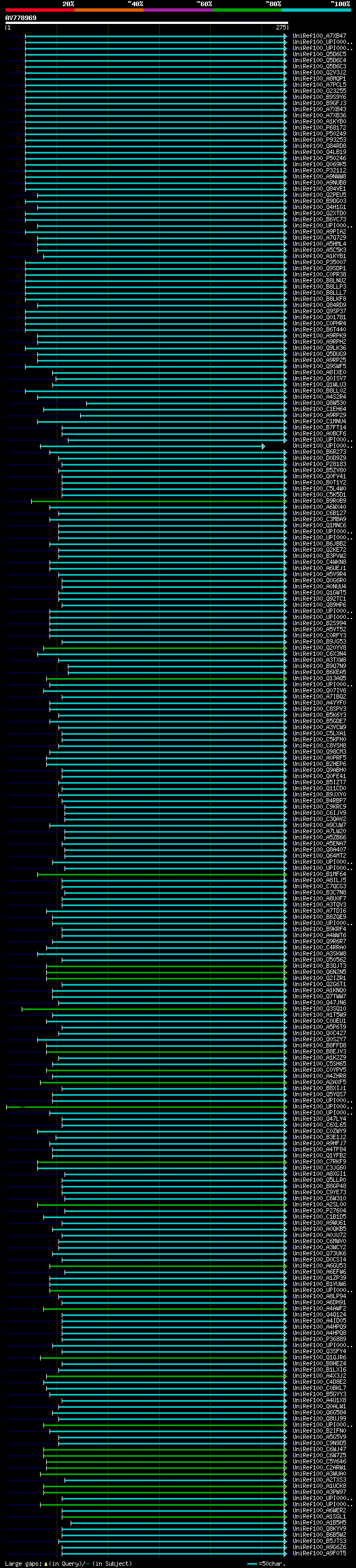Select hit label UniRef100_A7XB36
Viewport: 356px width, 1568px height.
click(x=319, y=115)
